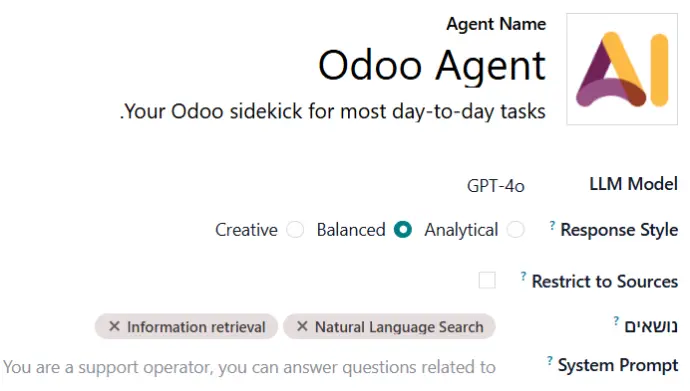The height and width of the screenshot is (391, 690).
Task: Click the Information retrieval tag label
Action: tap(196, 327)
